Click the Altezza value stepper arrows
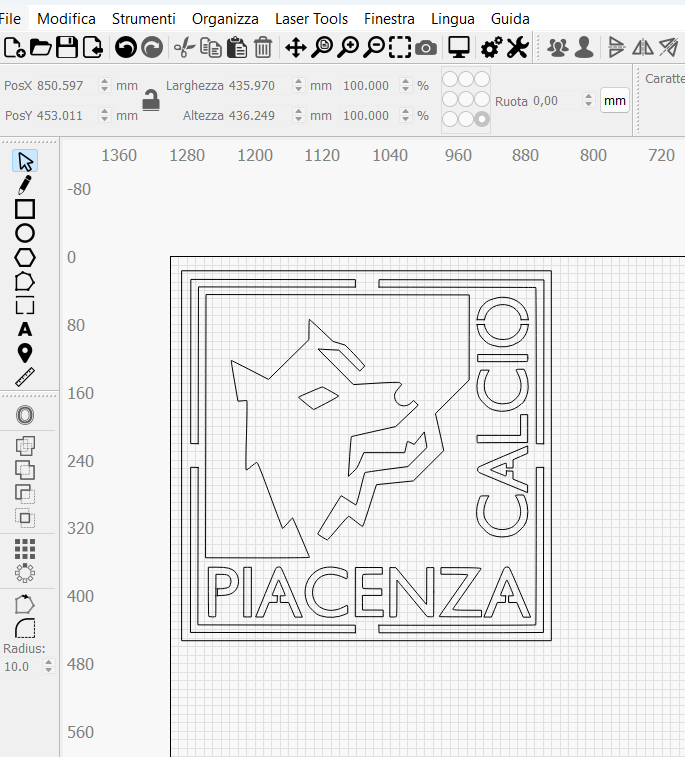This screenshot has width=685, height=757. tap(298, 115)
